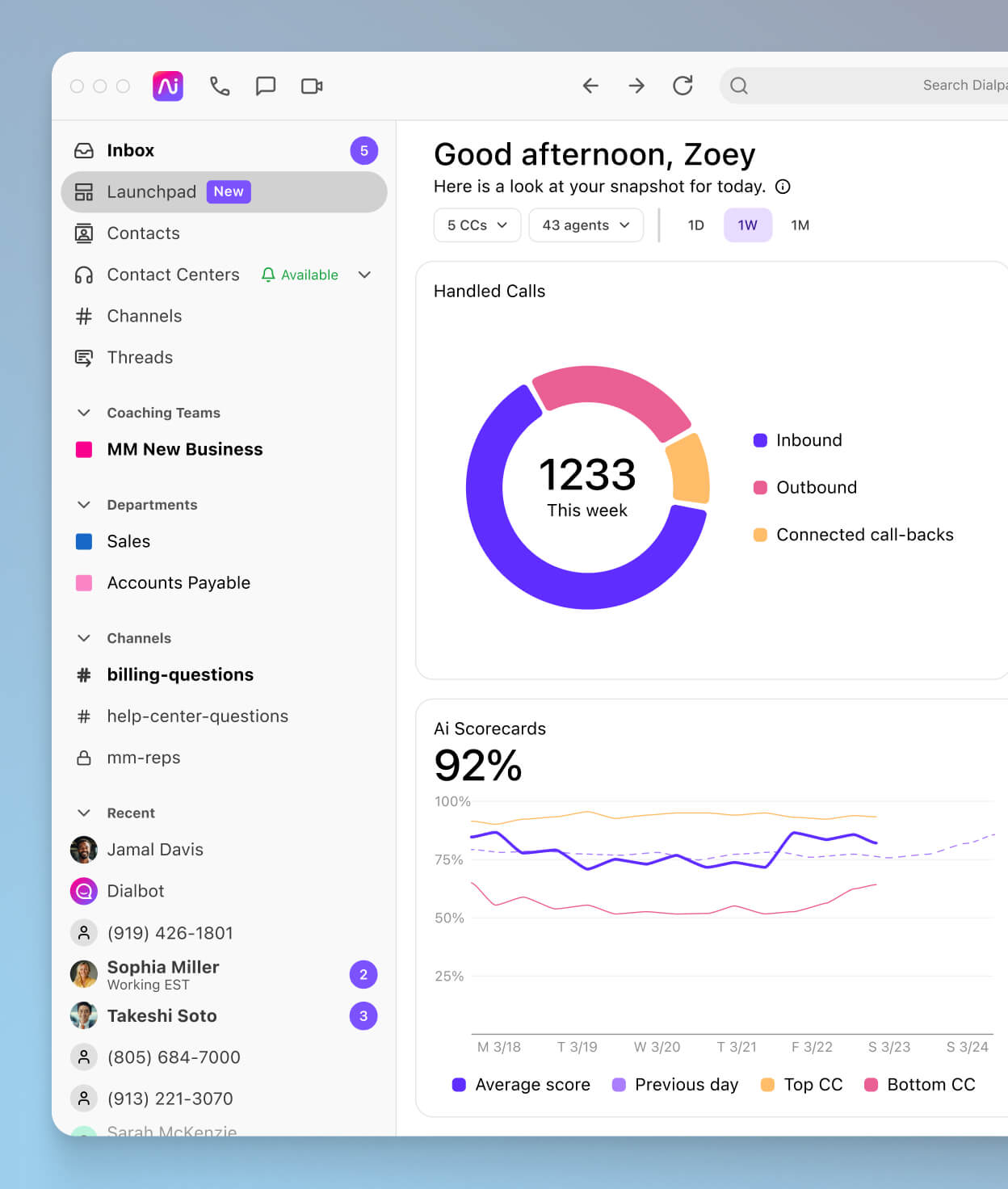Select the 1M time range
This screenshot has height=1189, width=1008.
click(x=800, y=225)
